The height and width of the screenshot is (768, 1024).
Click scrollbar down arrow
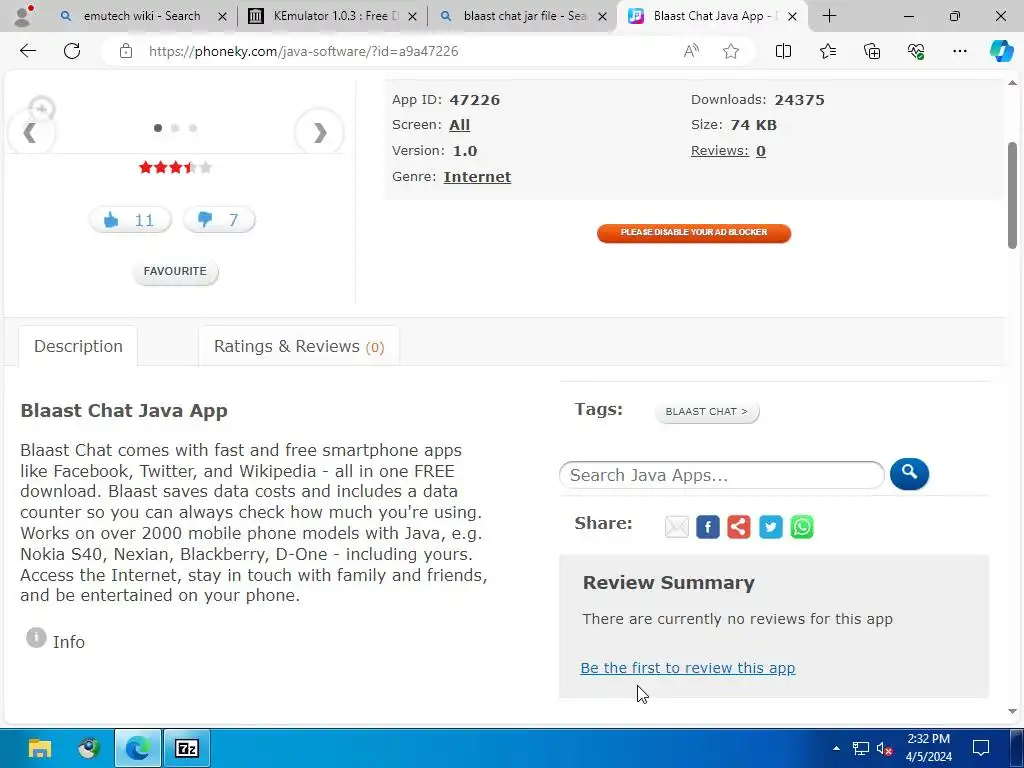pos(1012,712)
